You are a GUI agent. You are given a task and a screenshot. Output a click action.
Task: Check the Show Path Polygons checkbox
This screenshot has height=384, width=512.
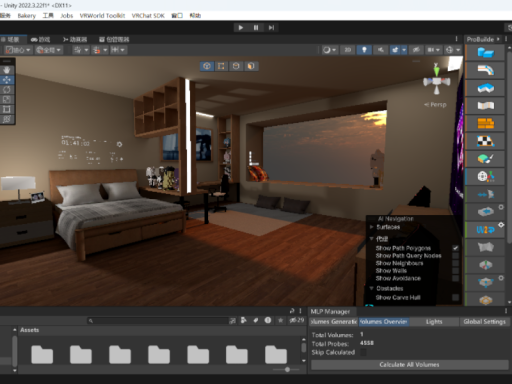455,248
